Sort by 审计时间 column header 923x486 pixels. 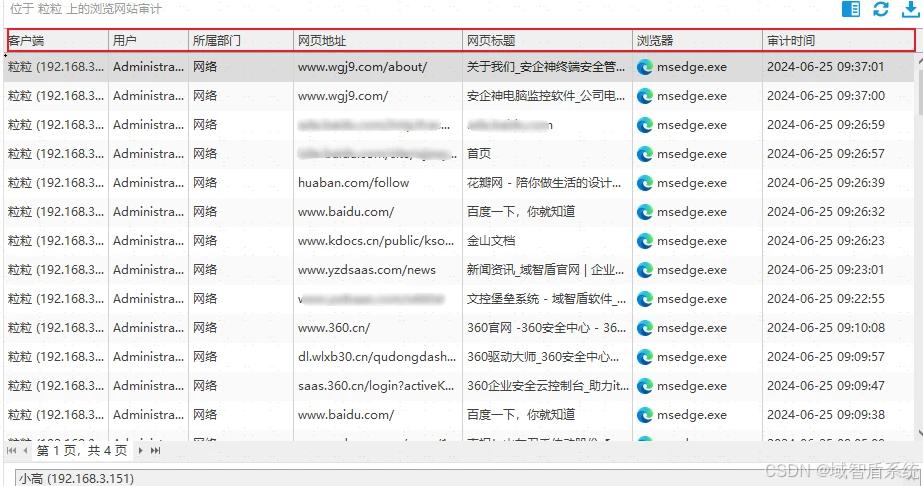pyautogui.click(x=839, y=41)
